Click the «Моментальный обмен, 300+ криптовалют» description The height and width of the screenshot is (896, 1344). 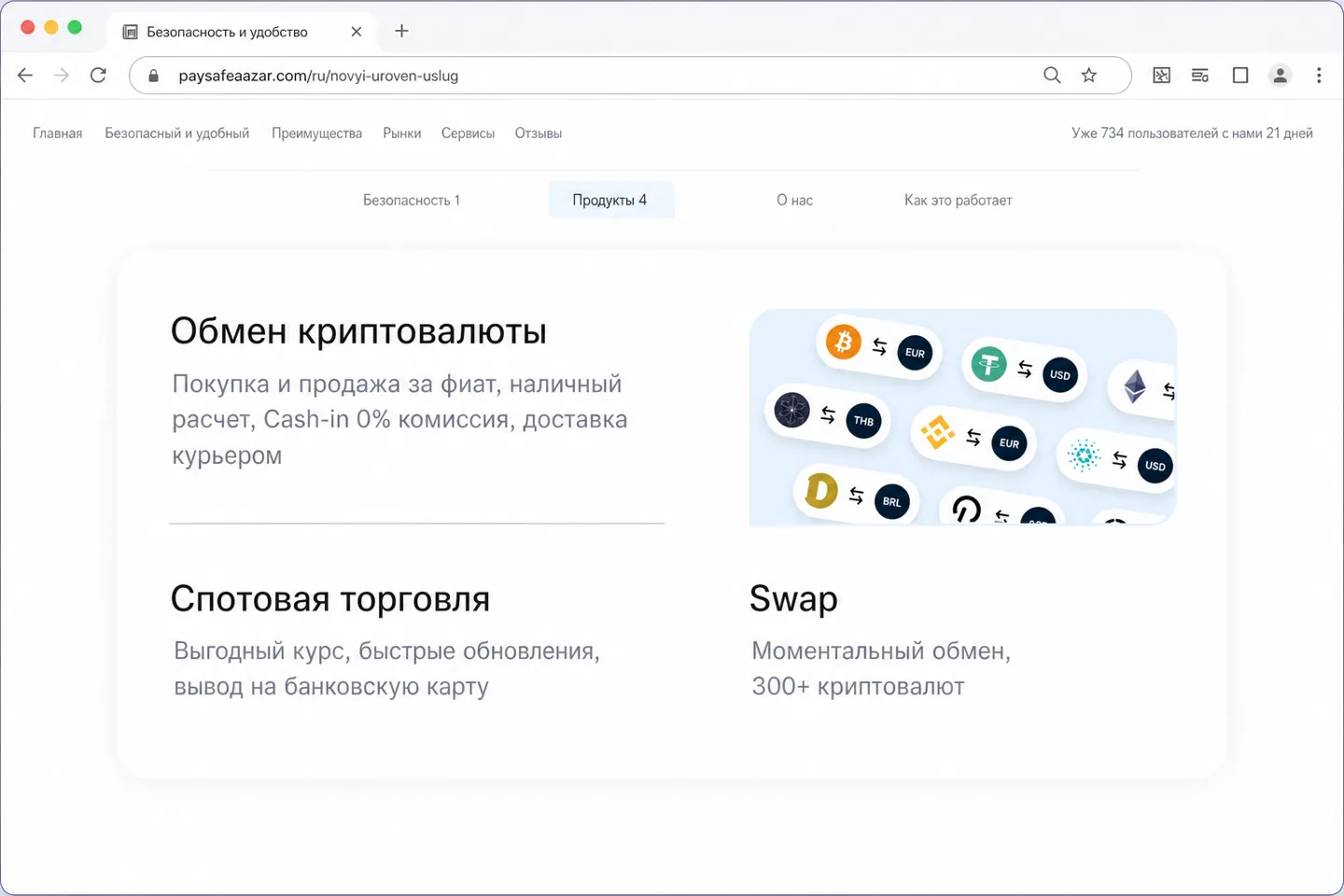pos(881,668)
